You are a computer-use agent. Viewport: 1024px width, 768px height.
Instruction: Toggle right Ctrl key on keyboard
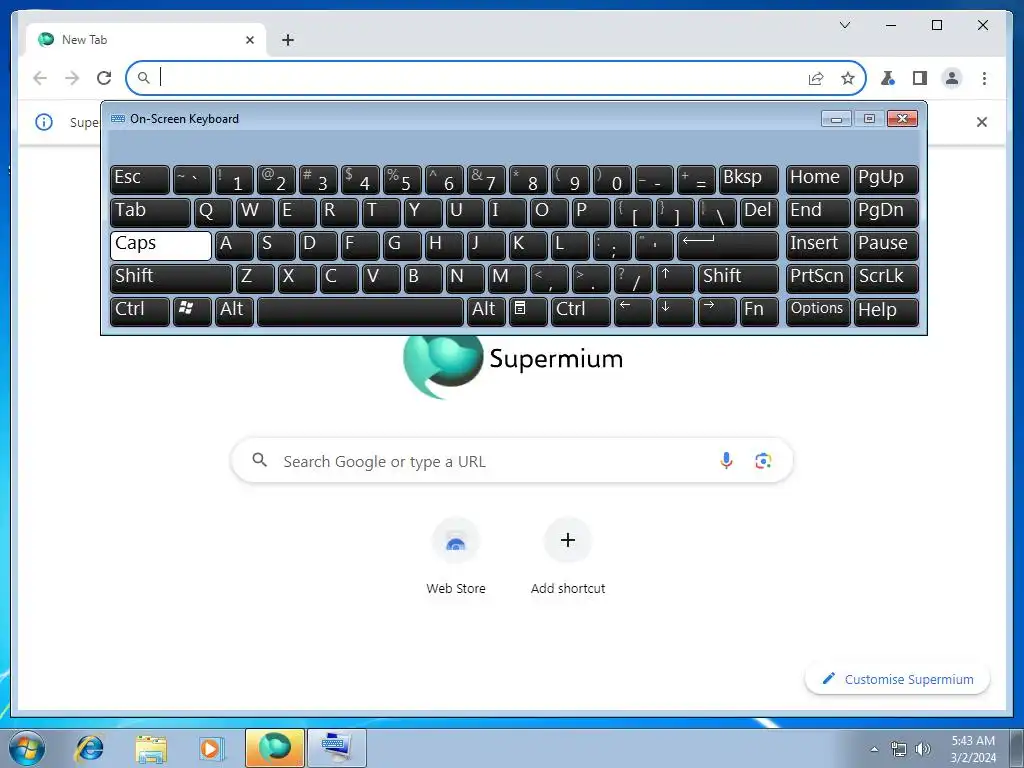click(581, 312)
